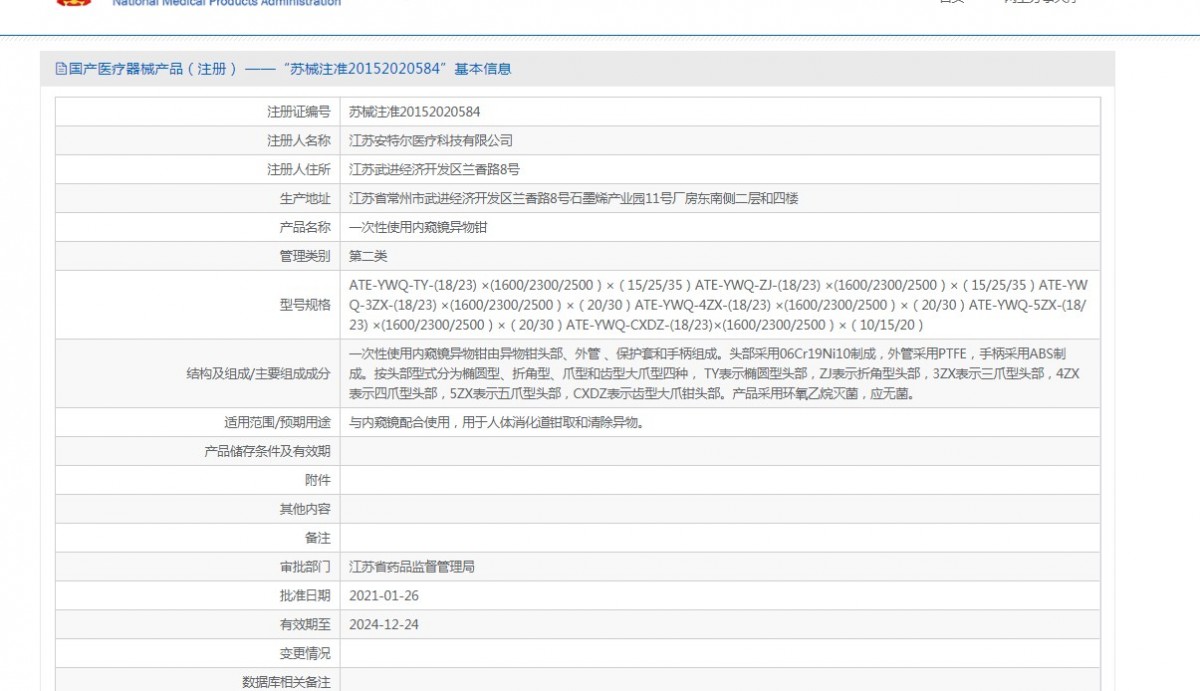Select the 变更情况 row label
This screenshot has height=691, width=1200.
(304, 654)
